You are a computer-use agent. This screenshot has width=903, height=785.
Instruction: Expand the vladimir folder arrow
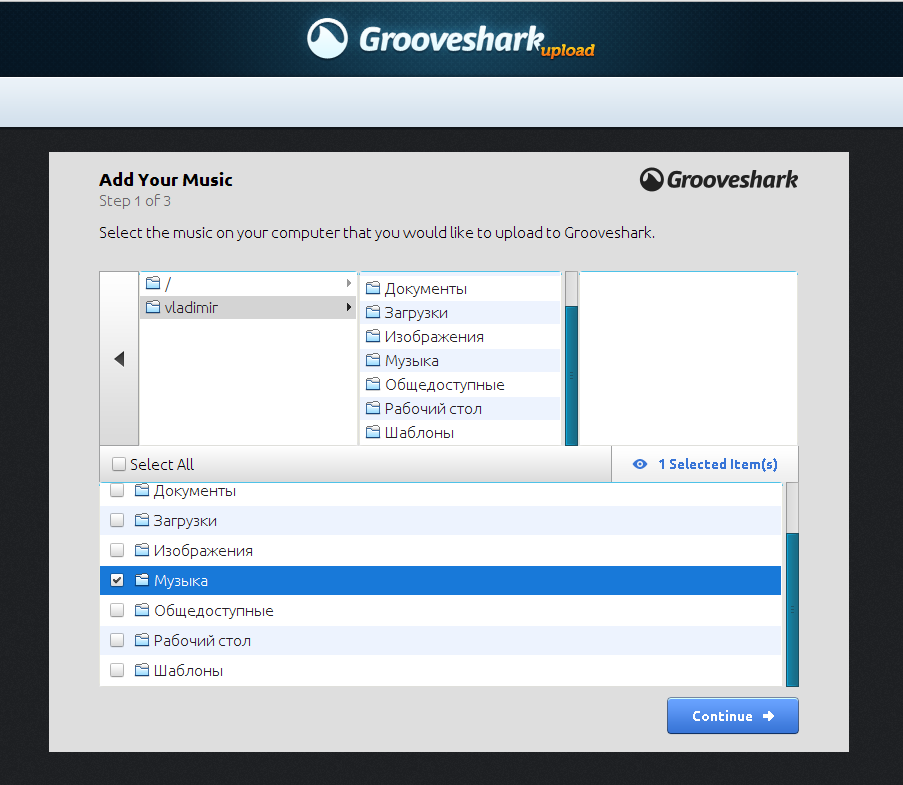[348, 307]
